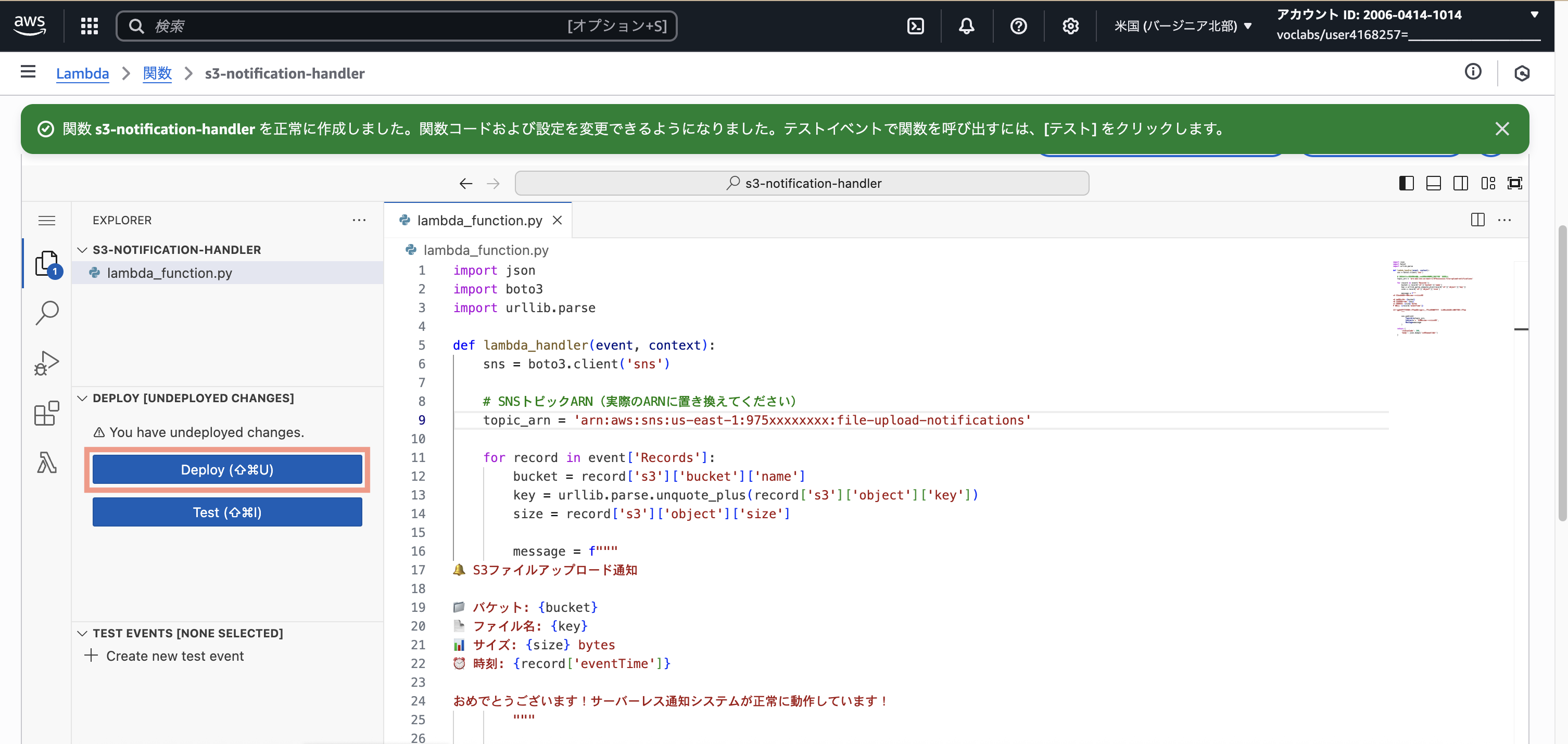Click 'import boto3' on line 2
1568x744 pixels.
pos(498,289)
